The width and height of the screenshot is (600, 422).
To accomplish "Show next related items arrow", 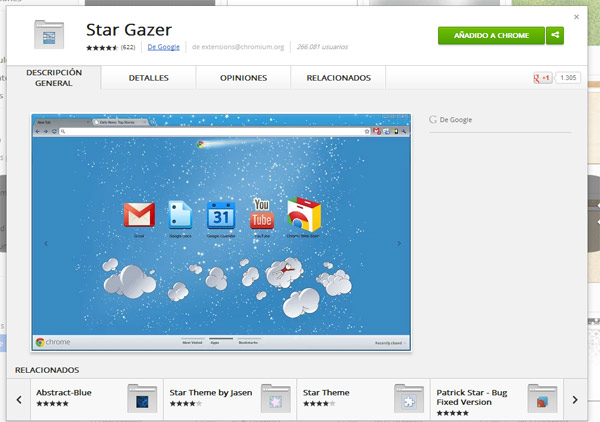I will (575, 400).
